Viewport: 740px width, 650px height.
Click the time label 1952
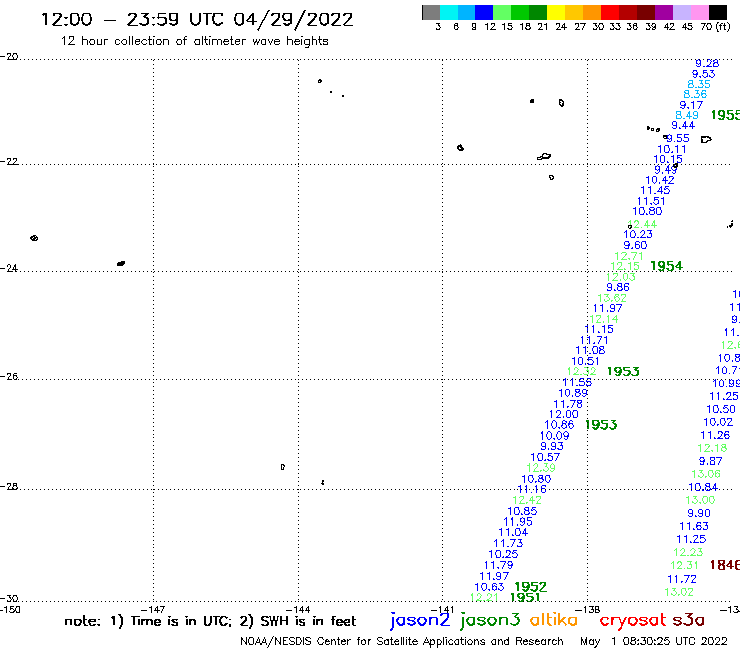pos(530,587)
